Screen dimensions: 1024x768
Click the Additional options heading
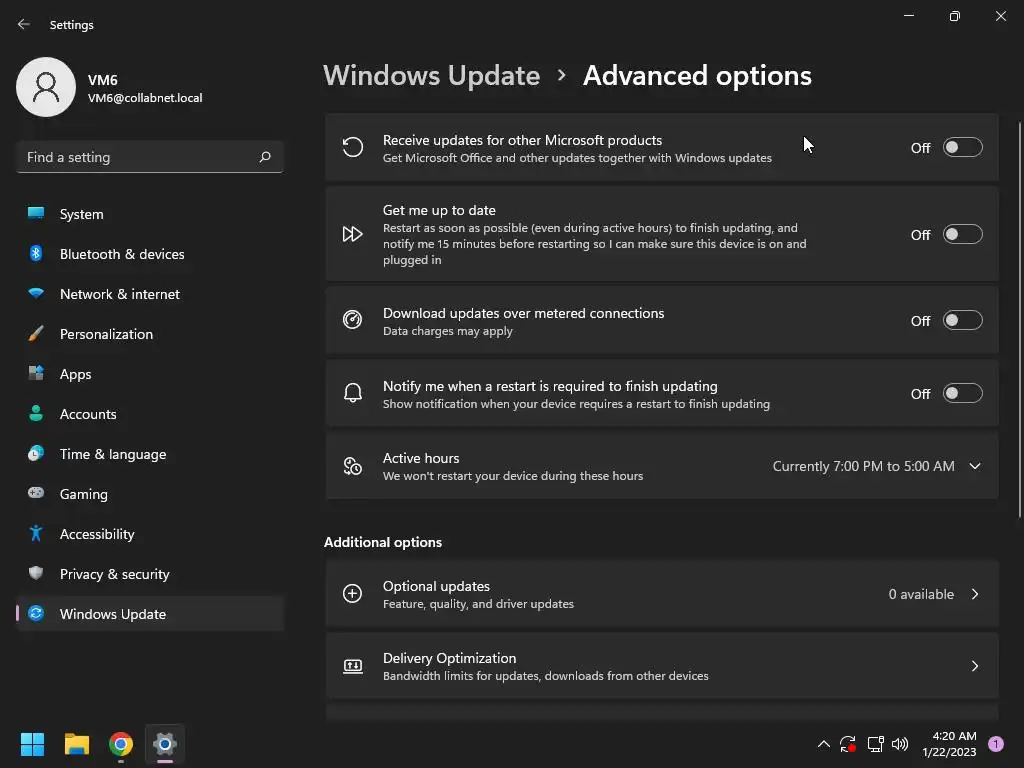(383, 542)
